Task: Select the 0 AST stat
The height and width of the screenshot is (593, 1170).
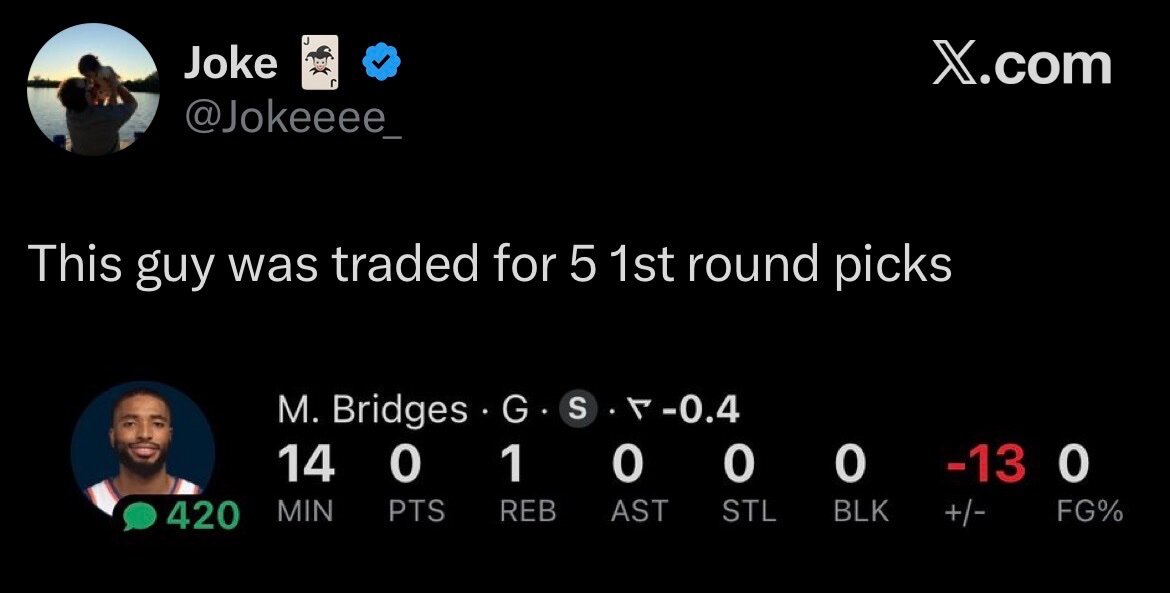Action: tap(627, 463)
